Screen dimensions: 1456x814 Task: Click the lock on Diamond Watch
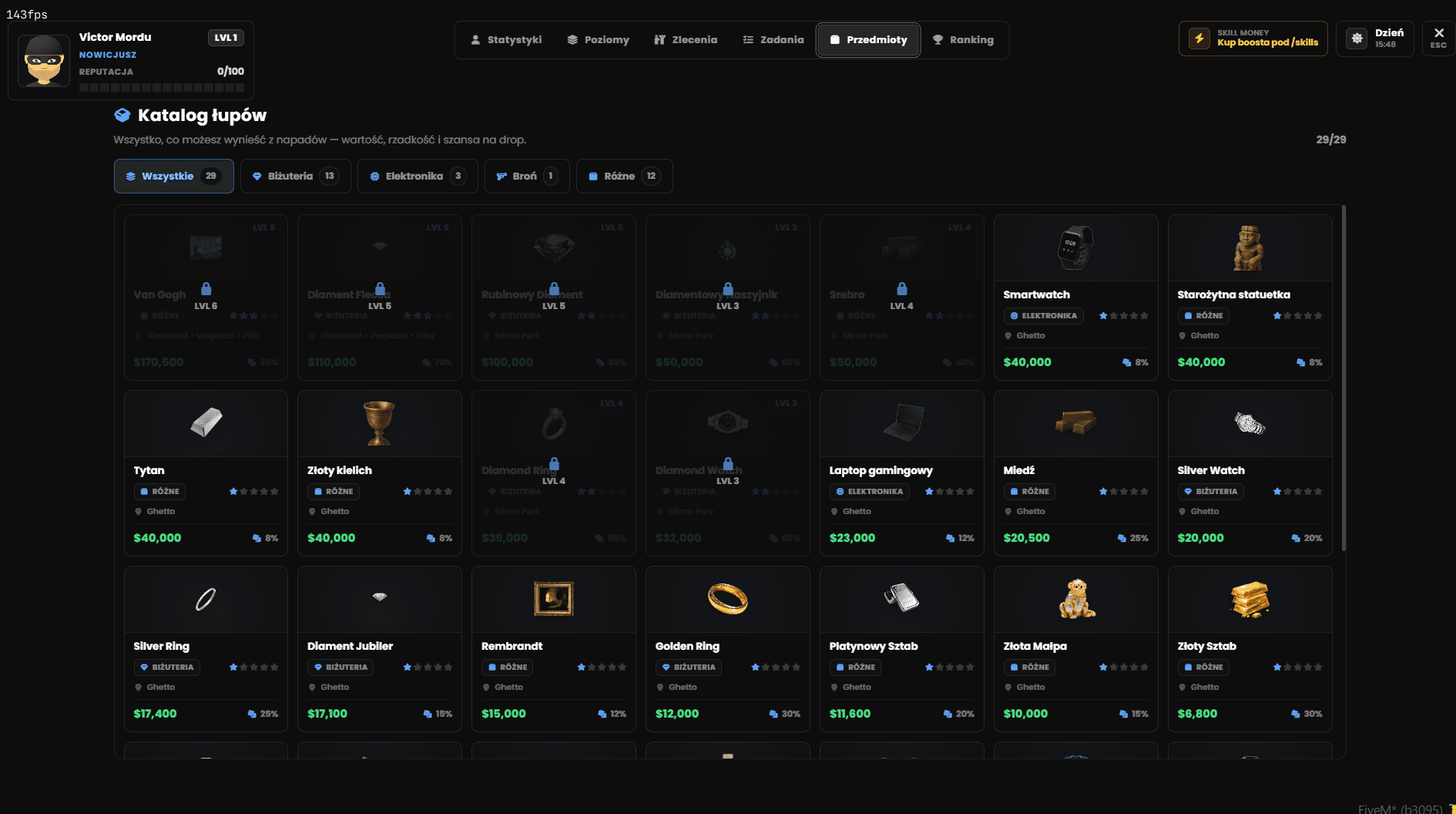[728, 464]
